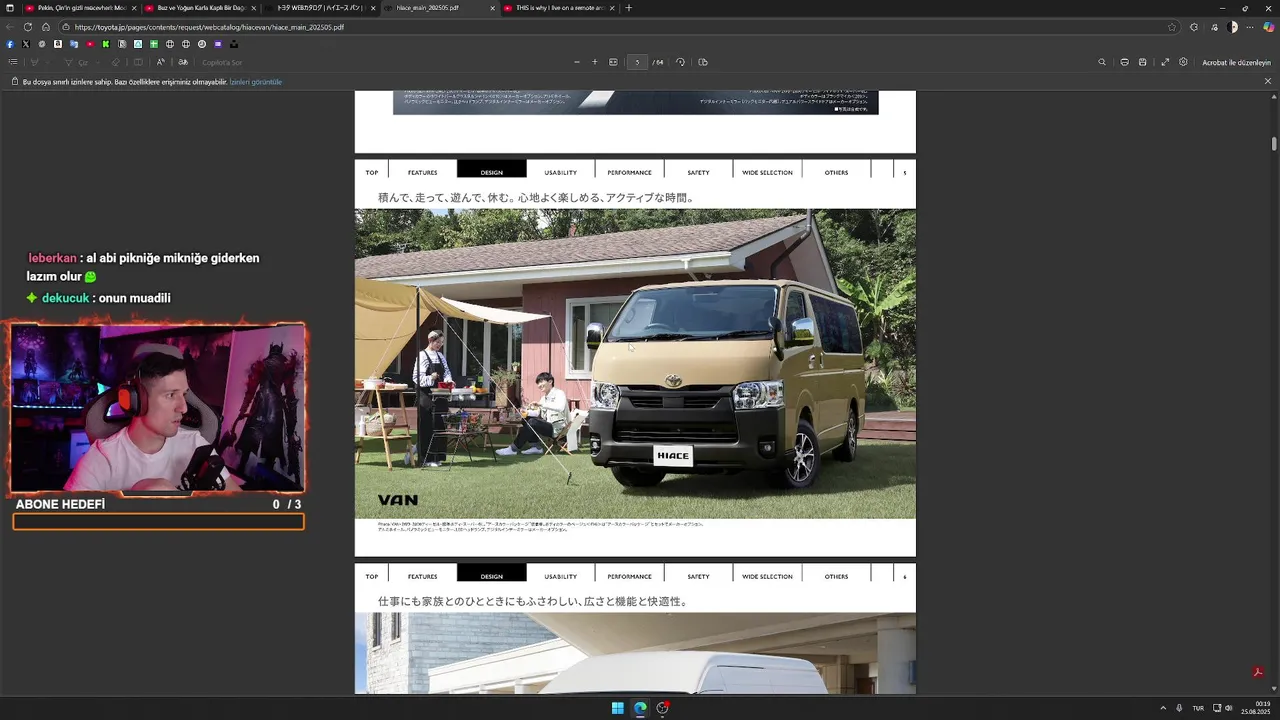Screen dimensions: 1280x720
Task: Click OTHERS in upper catalog navigation
Action: click(836, 172)
